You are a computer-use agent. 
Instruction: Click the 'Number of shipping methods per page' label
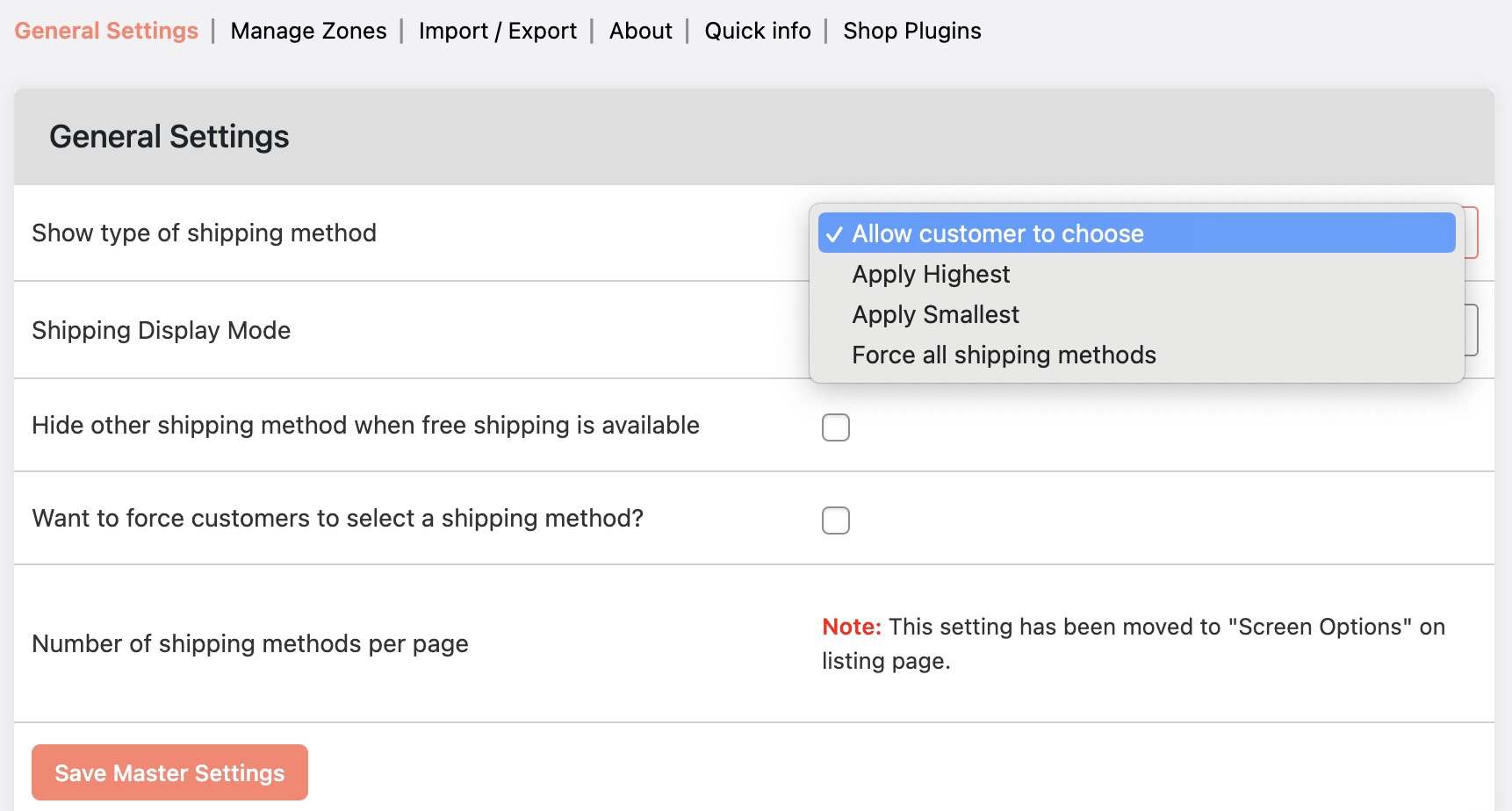click(x=249, y=643)
